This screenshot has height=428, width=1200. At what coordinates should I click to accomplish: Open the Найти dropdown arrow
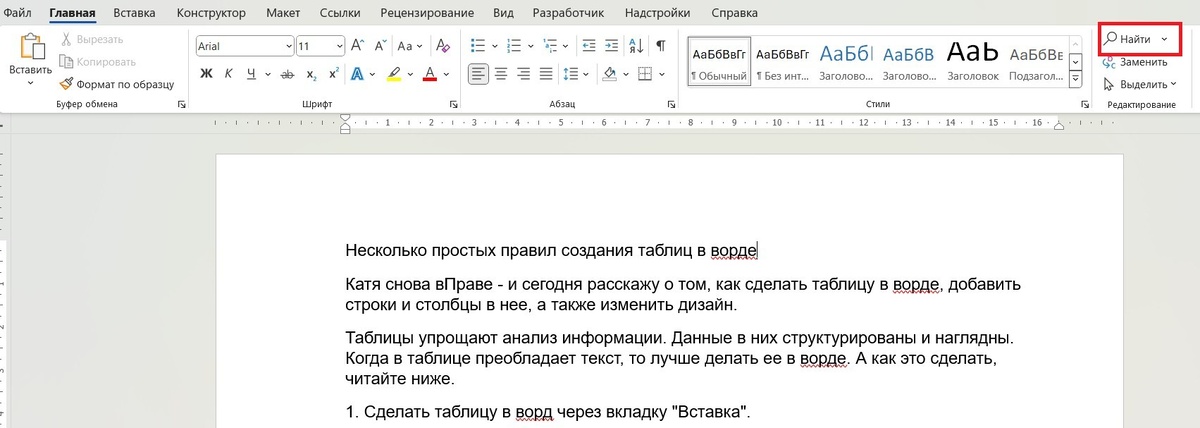pos(1165,38)
